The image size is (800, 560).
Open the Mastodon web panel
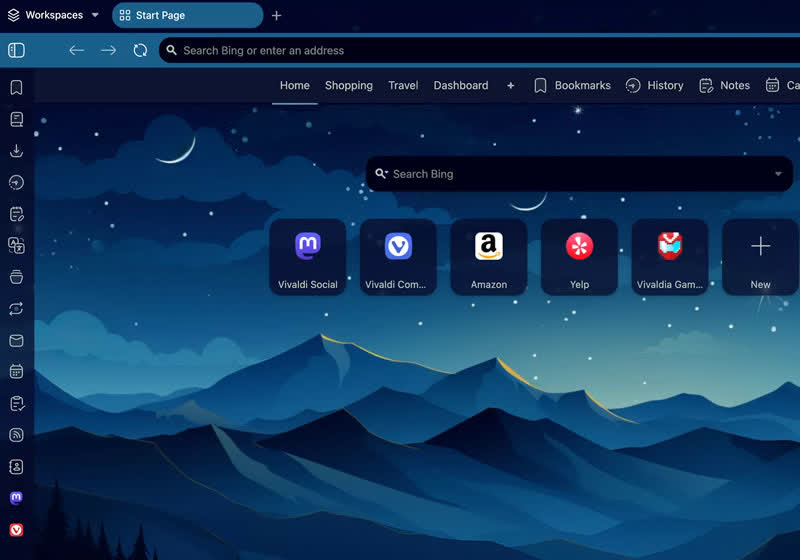(16, 498)
